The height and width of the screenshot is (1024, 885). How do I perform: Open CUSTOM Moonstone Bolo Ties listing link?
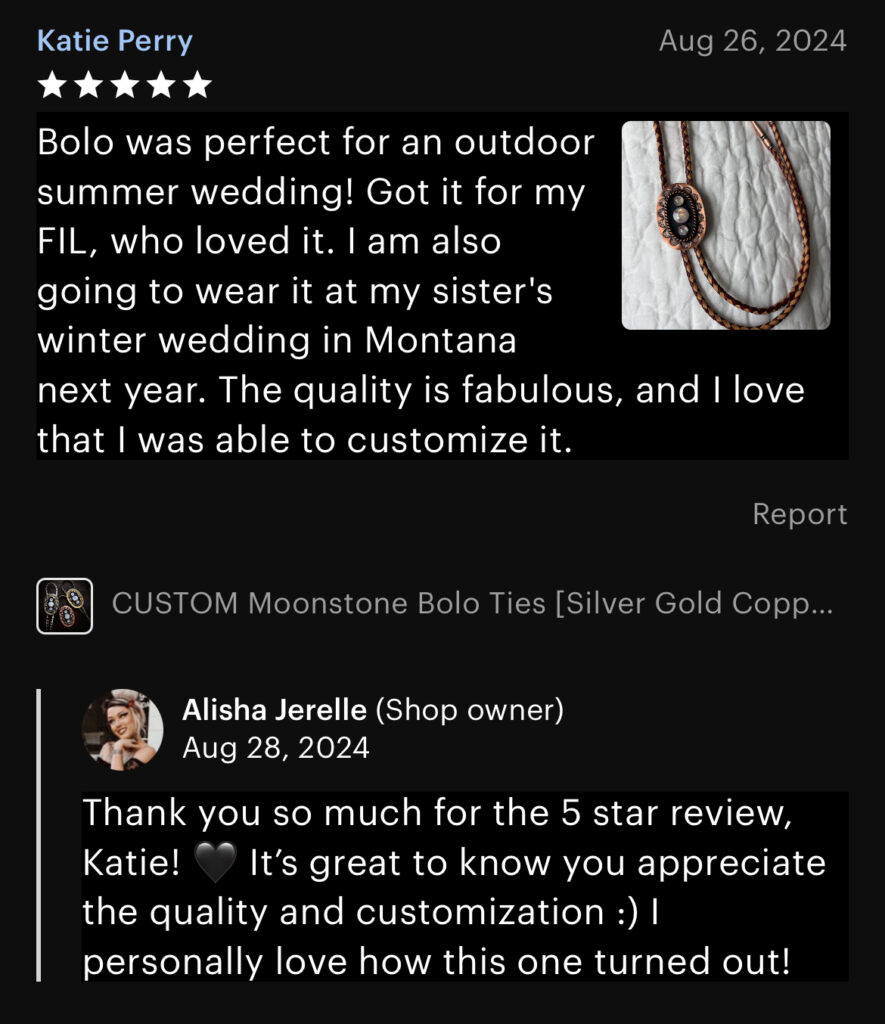[x=472, y=603]
